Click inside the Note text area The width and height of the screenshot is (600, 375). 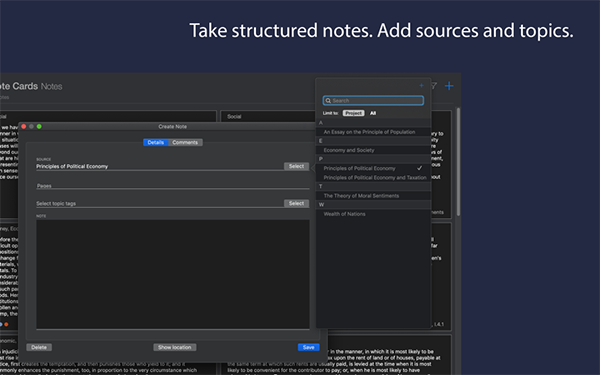pos(173,274)
